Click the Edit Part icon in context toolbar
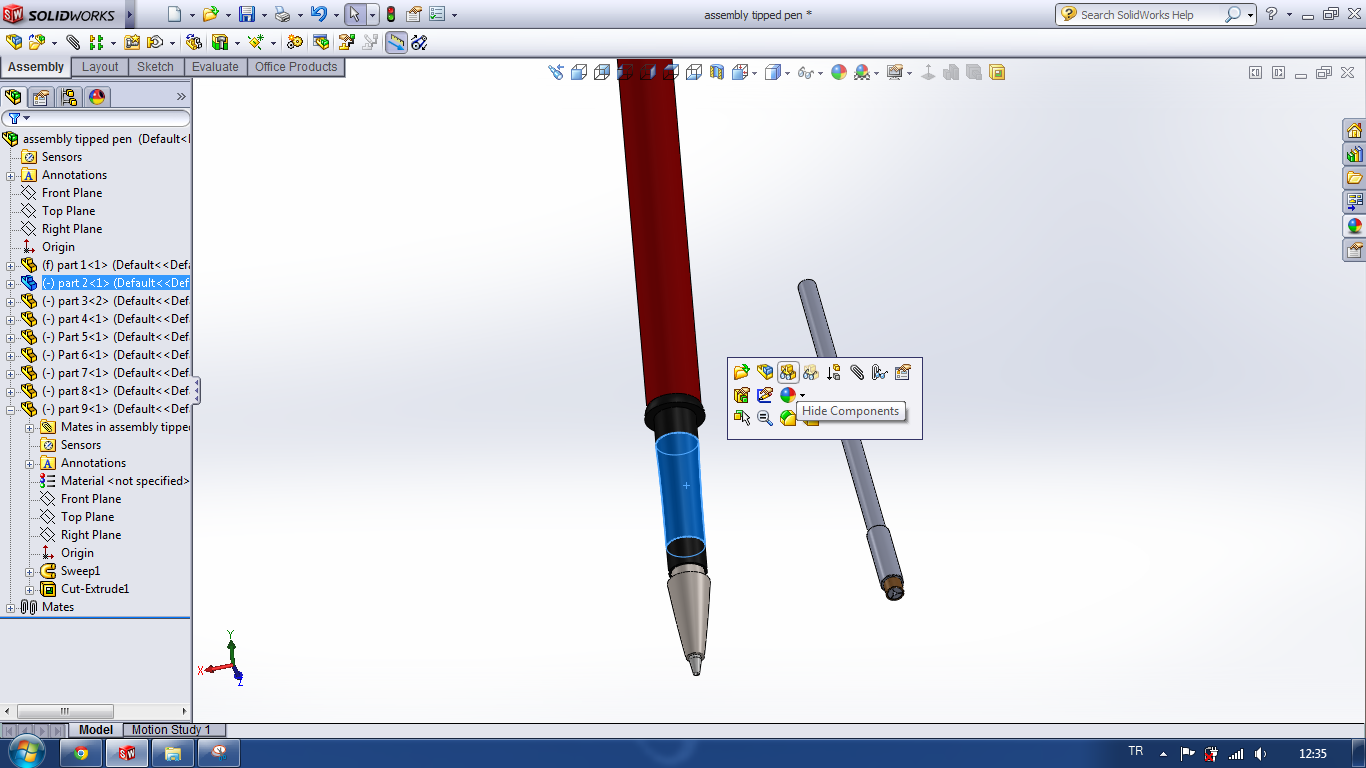The height and width of the screenshot is (768, 1366). tap(765, 372)
